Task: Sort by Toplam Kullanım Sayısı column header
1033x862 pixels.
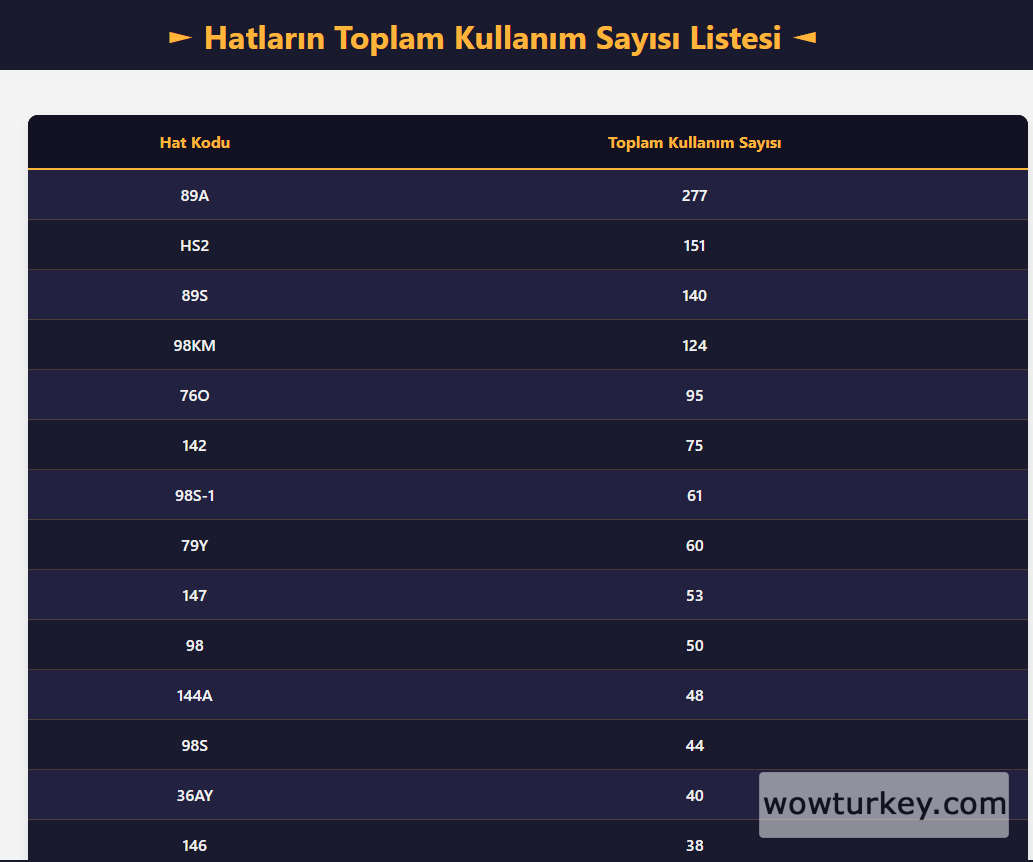Action: 695,142
